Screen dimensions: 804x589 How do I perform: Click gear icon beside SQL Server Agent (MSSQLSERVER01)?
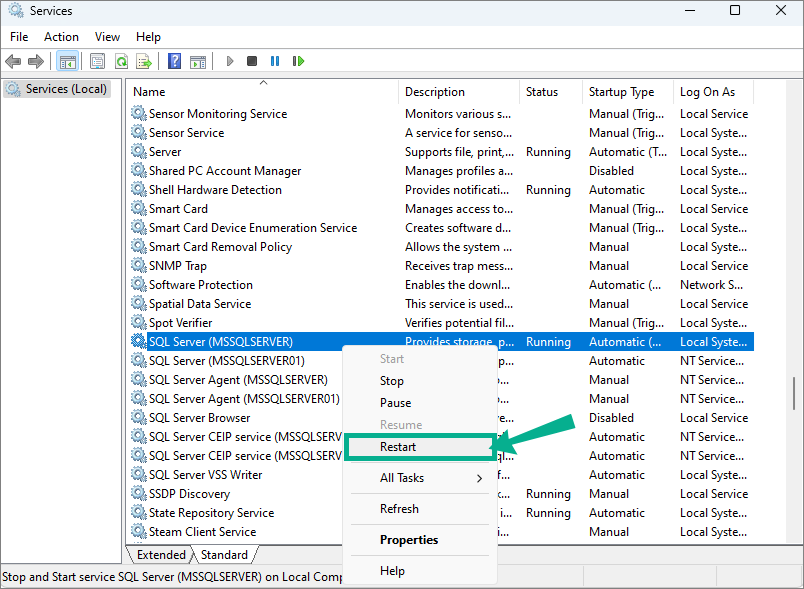(138, 398)
